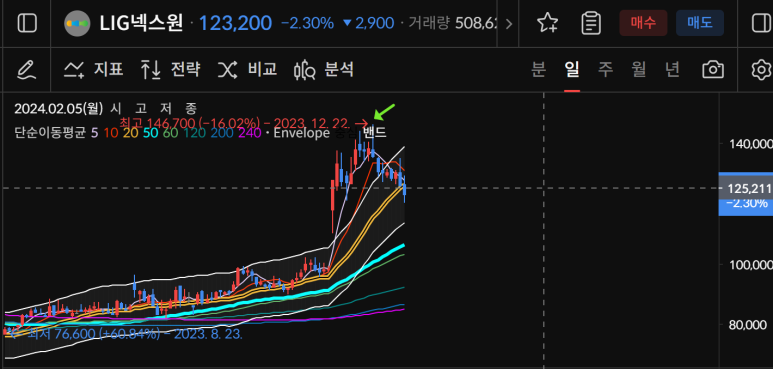Open chart settings gear icon
Viewport: 773px width, 369px height.
pos(761,70)
